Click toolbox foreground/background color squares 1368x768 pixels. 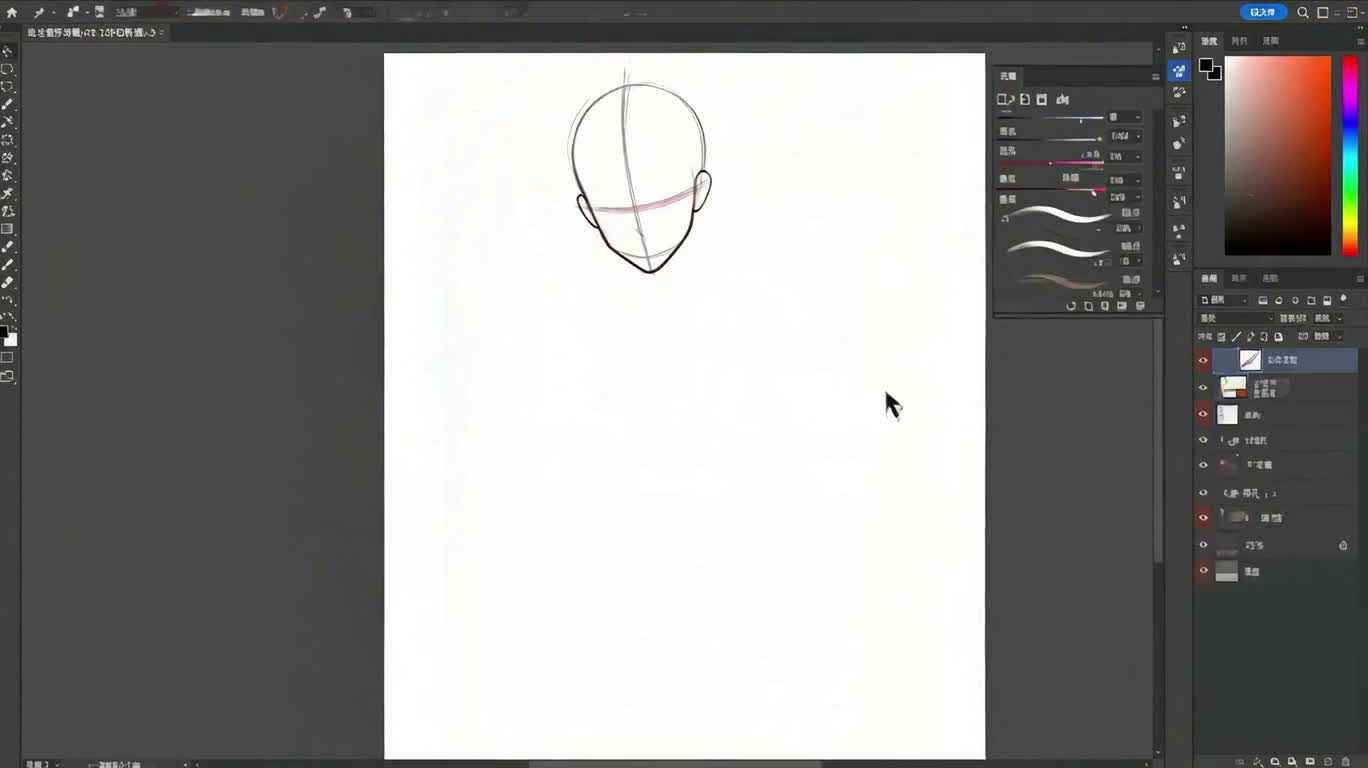[8, 336]
